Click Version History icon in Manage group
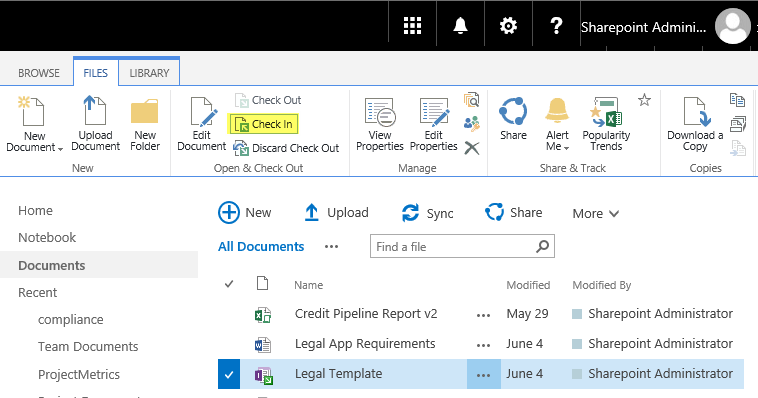The image size is (758, 398). pyautogui.click(x=471, y=100)
